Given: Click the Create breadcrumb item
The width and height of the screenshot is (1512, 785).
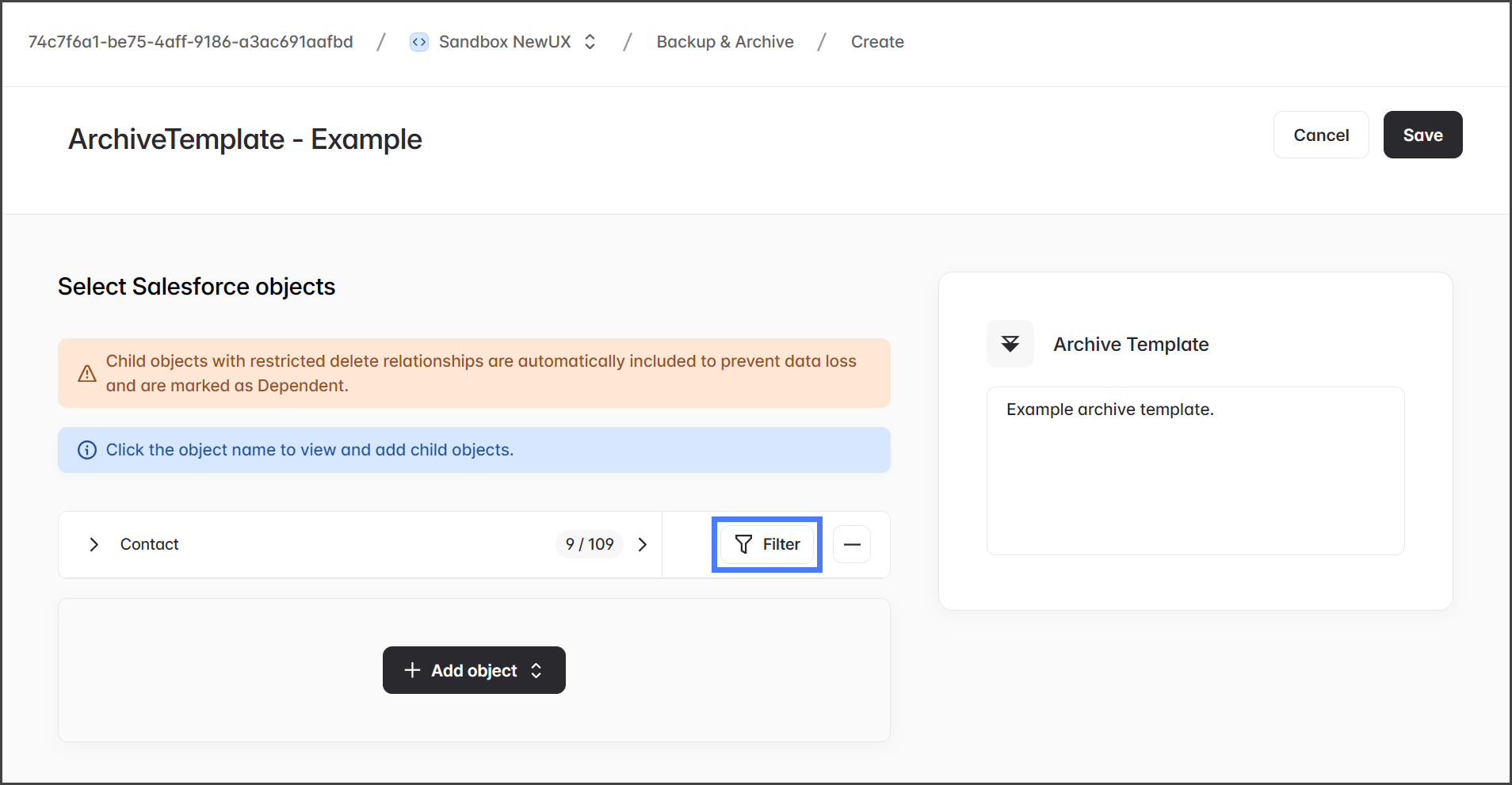Looking at the screenshot, I should 876,42.
